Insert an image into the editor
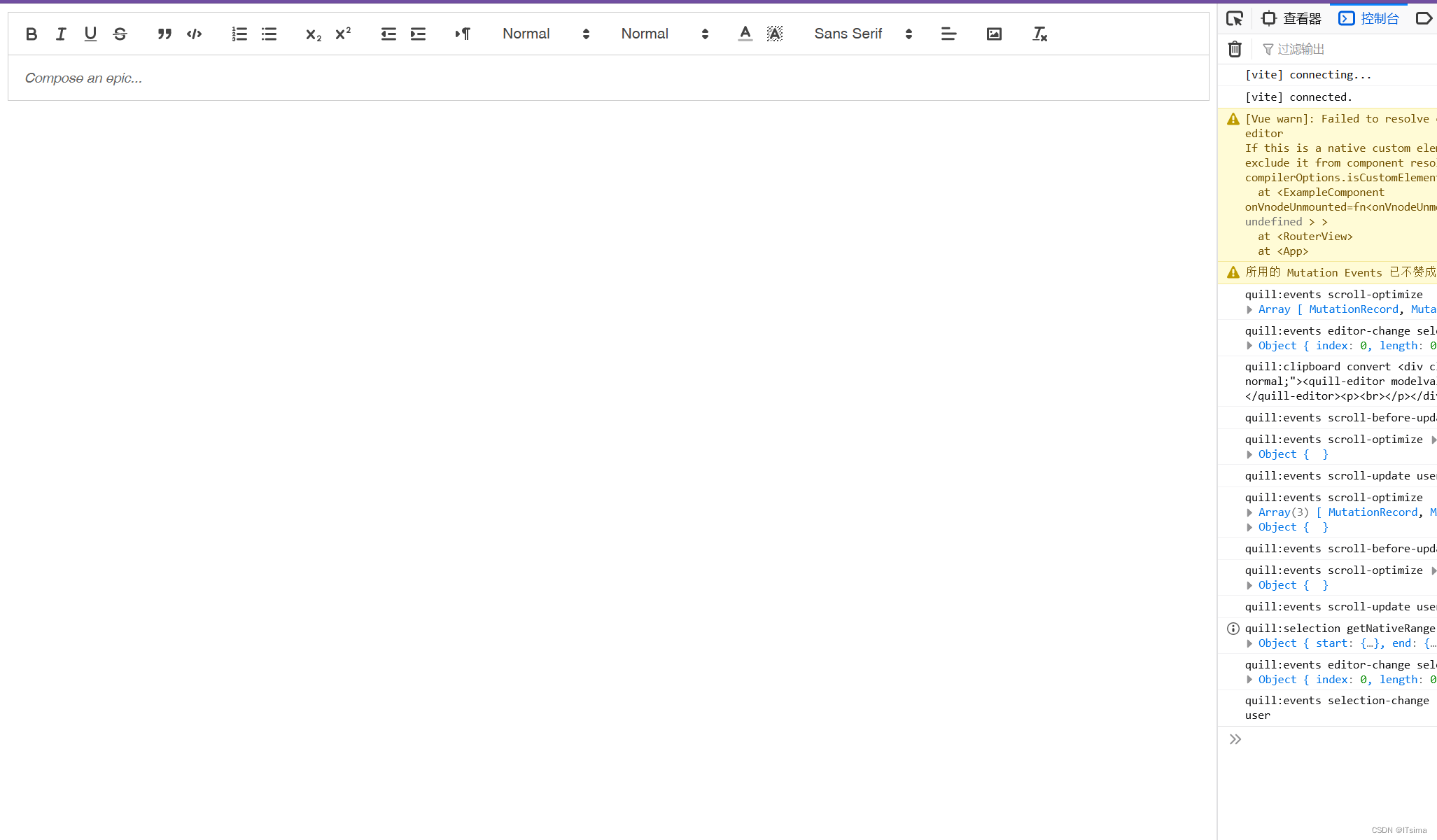 [x=994, y=34]
